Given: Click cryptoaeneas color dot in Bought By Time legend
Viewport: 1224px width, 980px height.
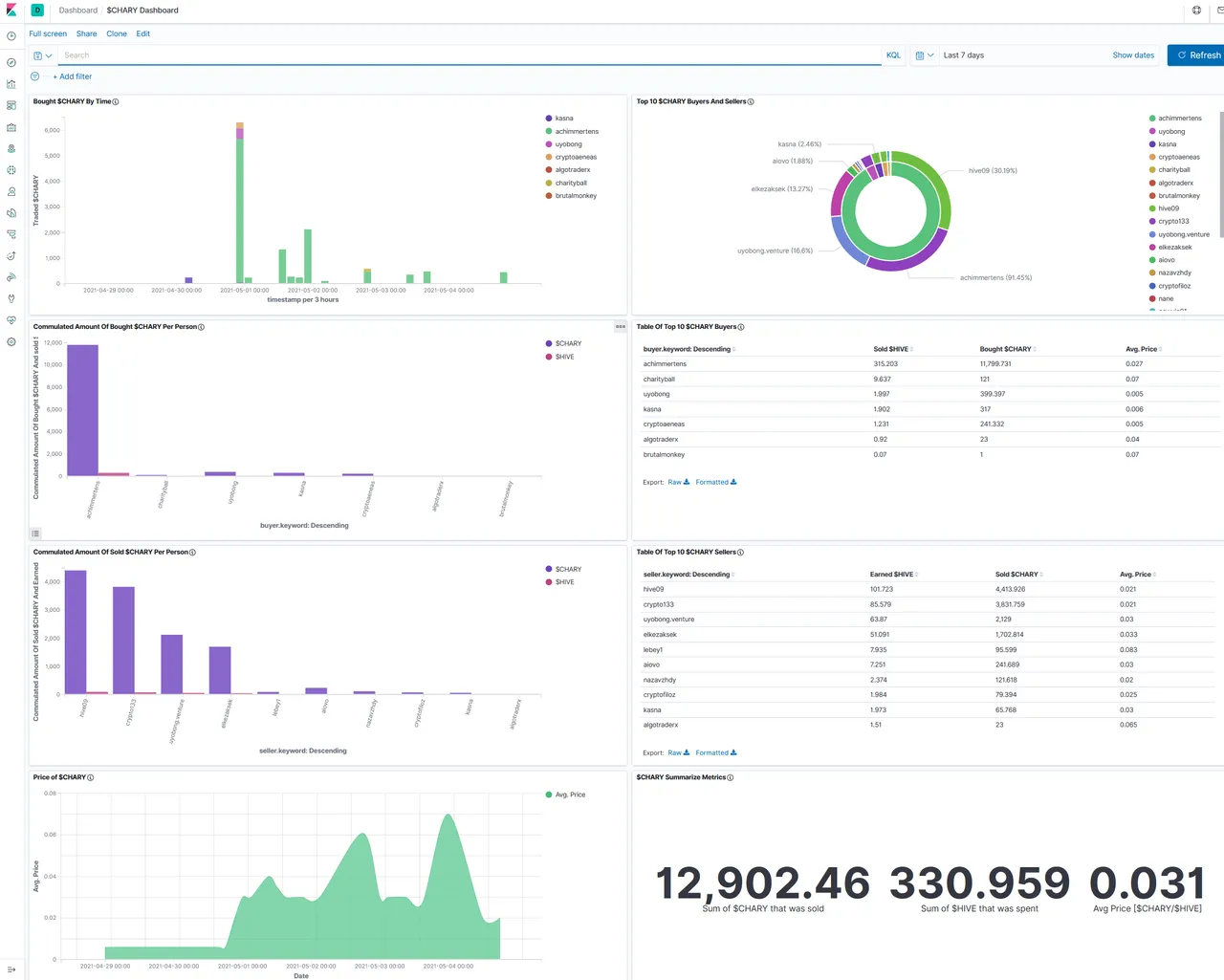Looking at the screenshot, I should point(549,157).
